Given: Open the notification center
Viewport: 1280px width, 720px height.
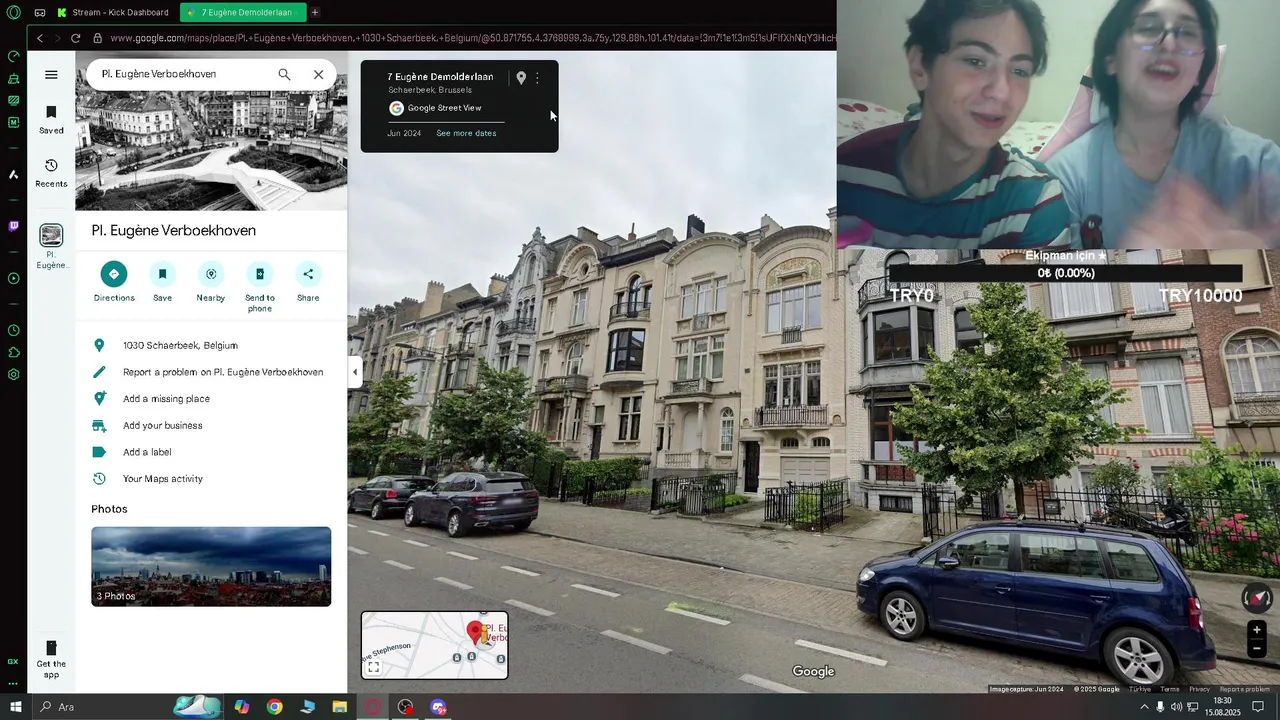Looking at the screenshot, I should [1259, 707].
